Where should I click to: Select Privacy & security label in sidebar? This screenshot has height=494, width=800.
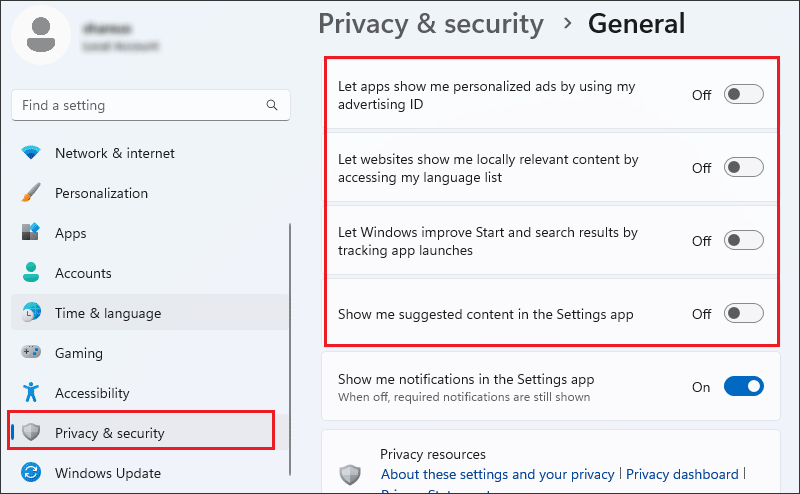point(110,433)
